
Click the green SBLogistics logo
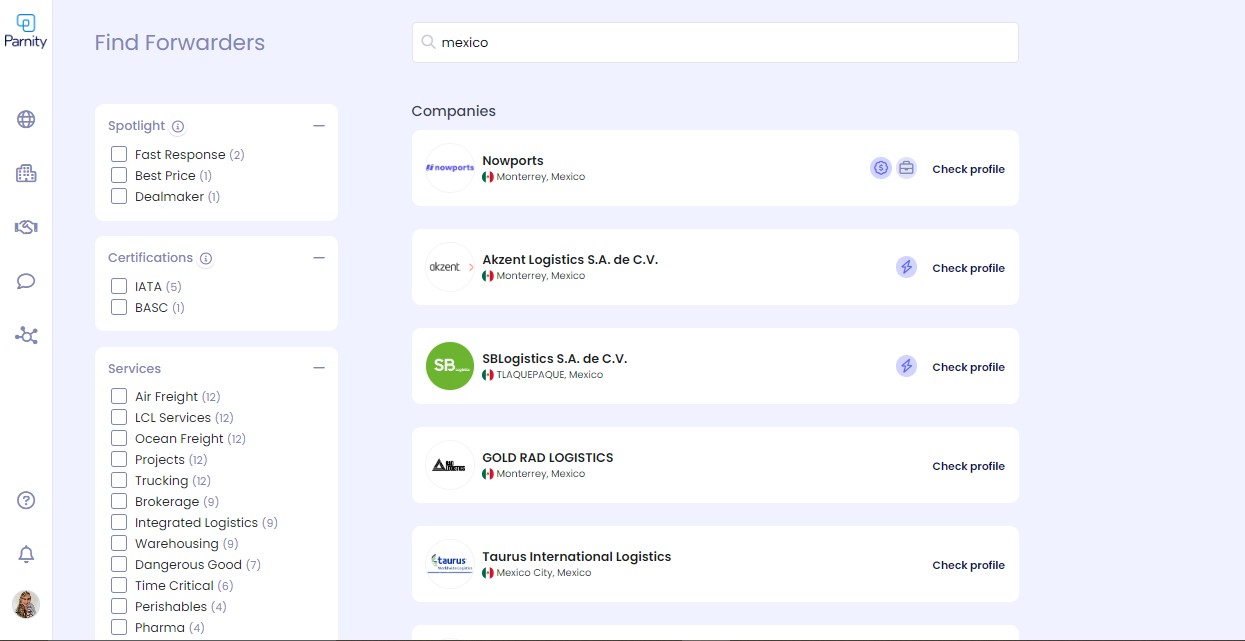pyautogui.click(x=450, y=366)
